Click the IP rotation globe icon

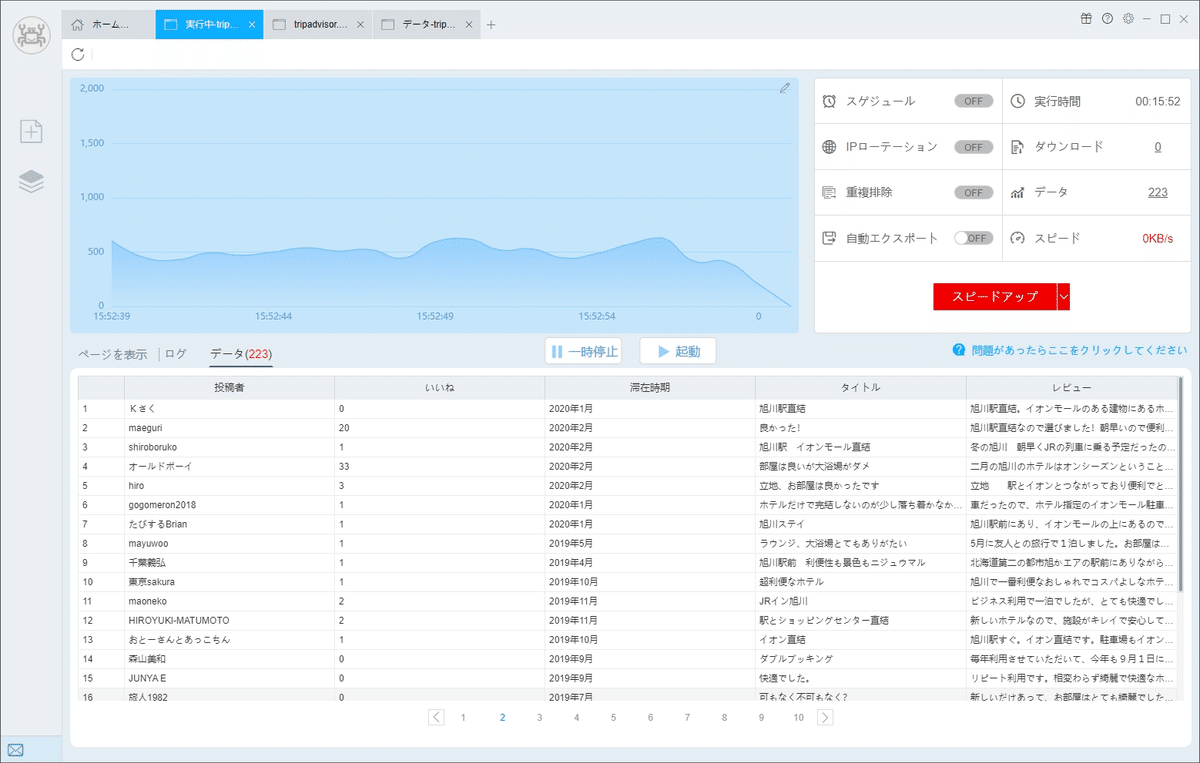[x=829, y=147]
